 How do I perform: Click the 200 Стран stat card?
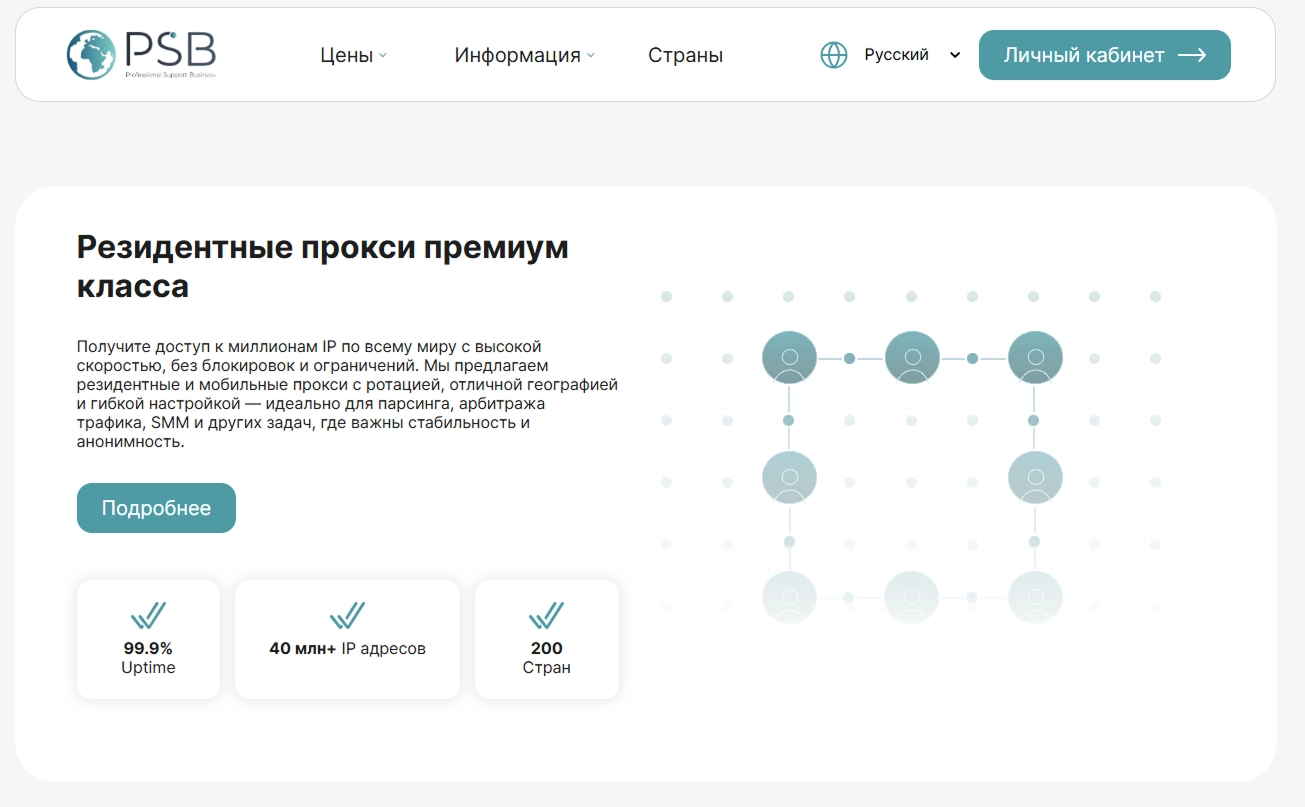547,639
